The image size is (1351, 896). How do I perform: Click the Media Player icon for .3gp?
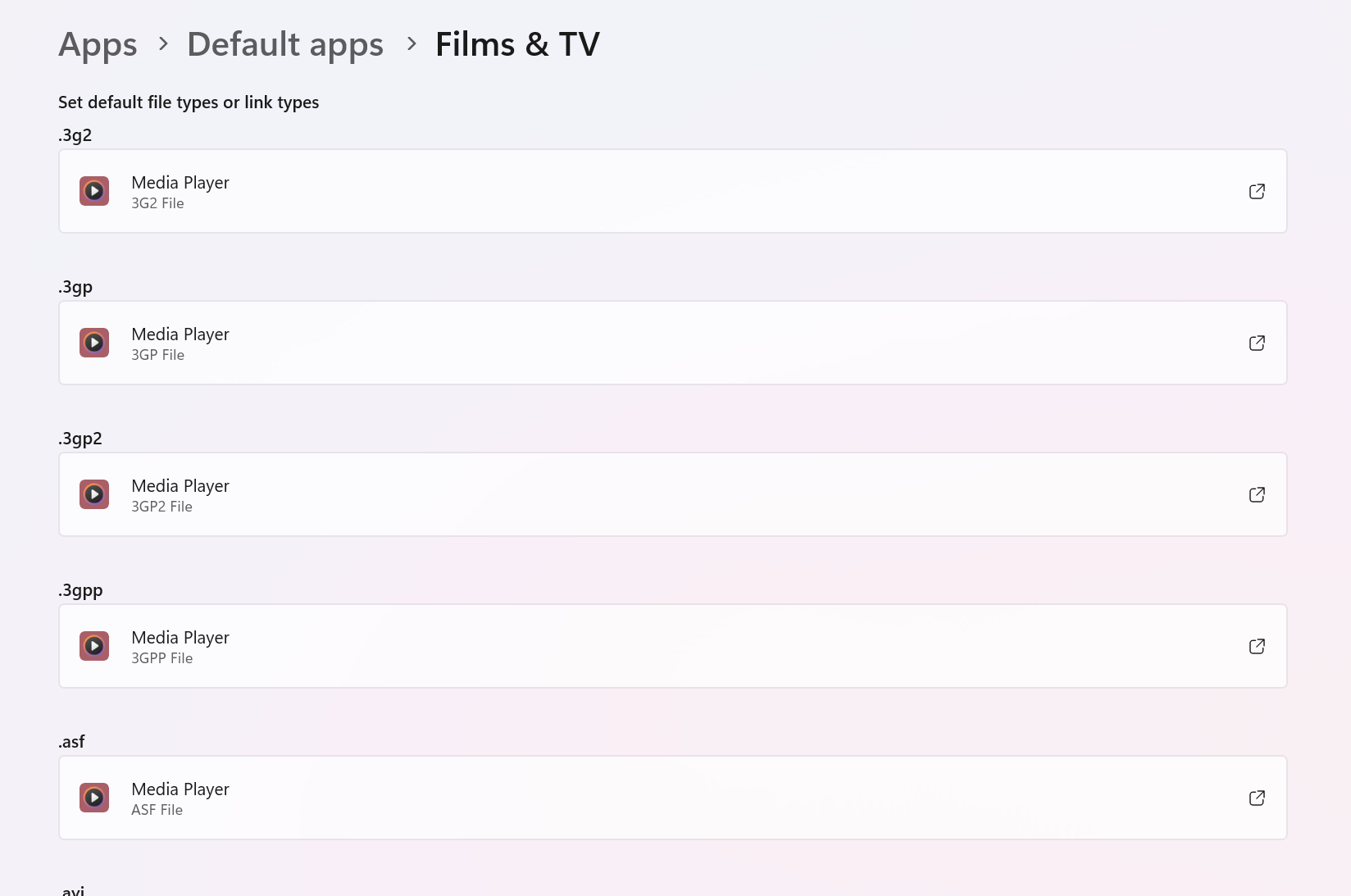(x=94, y=343)
